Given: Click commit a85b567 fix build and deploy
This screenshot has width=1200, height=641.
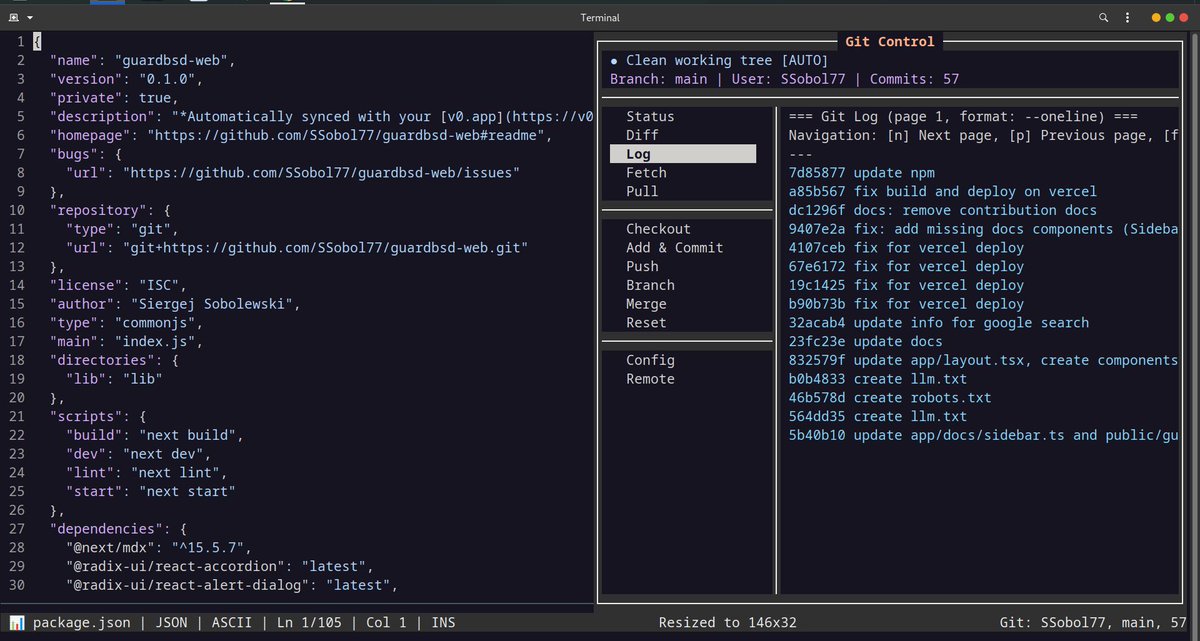Looking at the screenshot, I should (x=942, y=191).
